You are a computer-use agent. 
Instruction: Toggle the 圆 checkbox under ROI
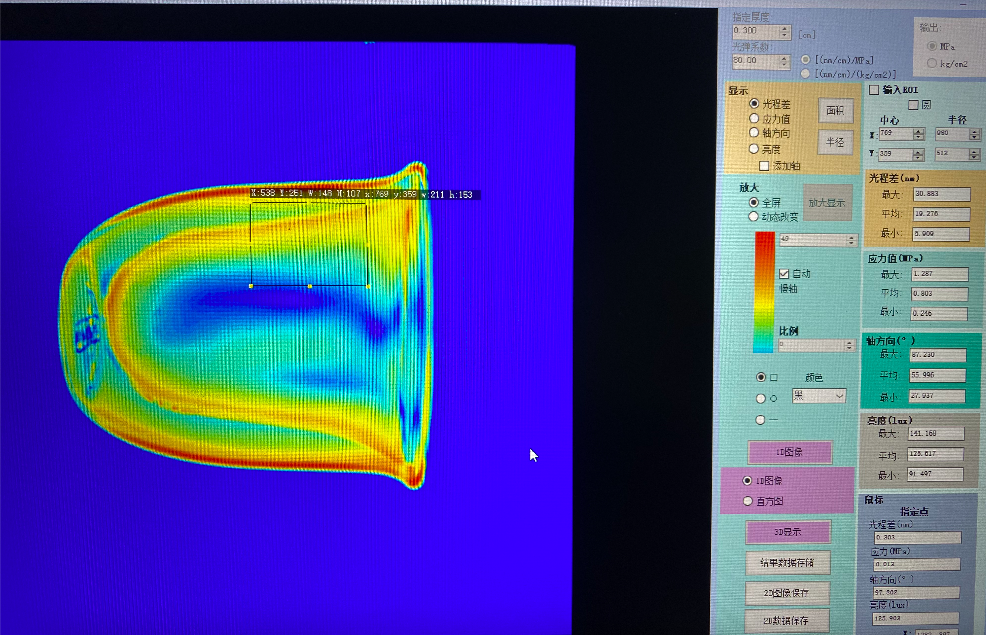[912, 104]
